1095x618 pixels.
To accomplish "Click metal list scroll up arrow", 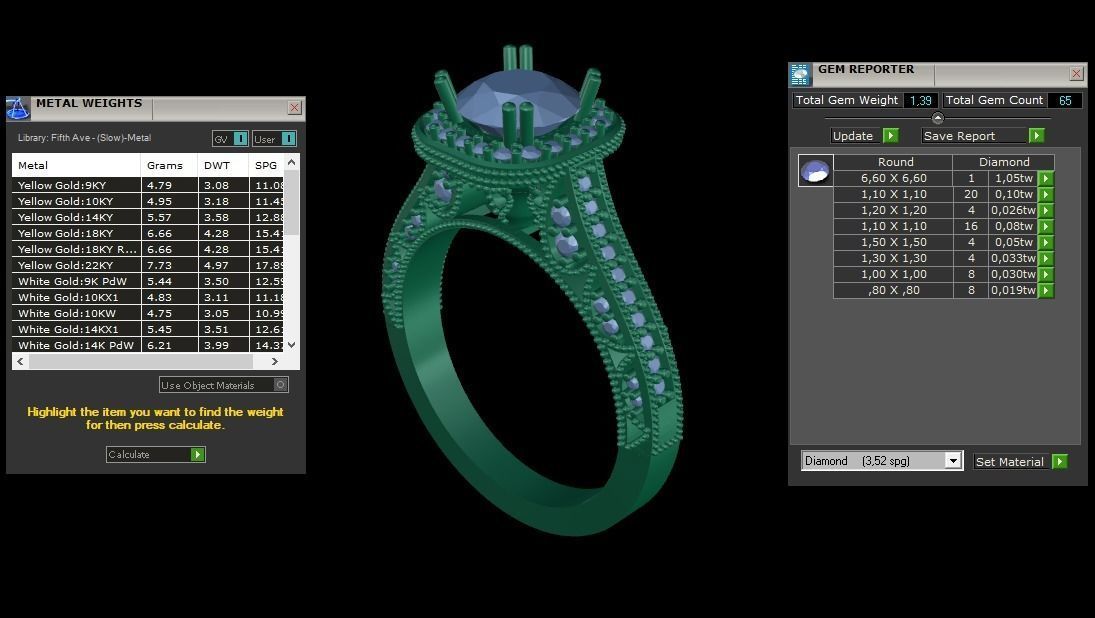I will tap(291, 162).
